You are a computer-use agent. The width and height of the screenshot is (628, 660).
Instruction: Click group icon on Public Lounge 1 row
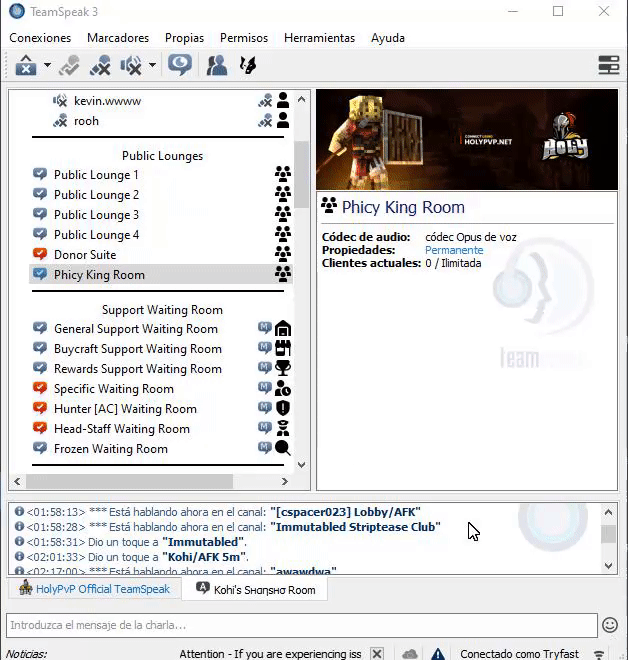pyautogui.click(x=283, y=174)
